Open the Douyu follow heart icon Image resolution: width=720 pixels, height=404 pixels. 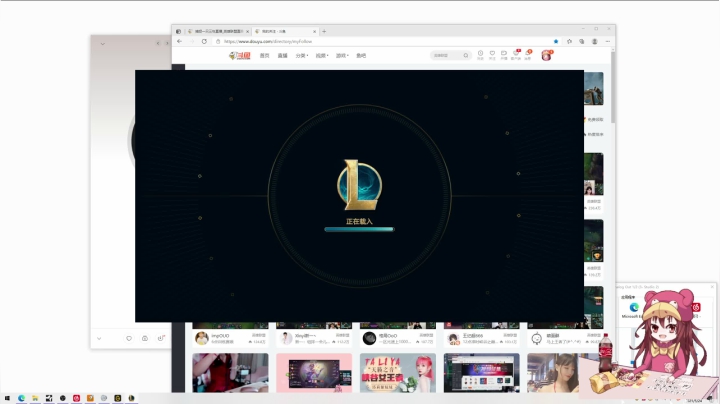click(492, 55)
